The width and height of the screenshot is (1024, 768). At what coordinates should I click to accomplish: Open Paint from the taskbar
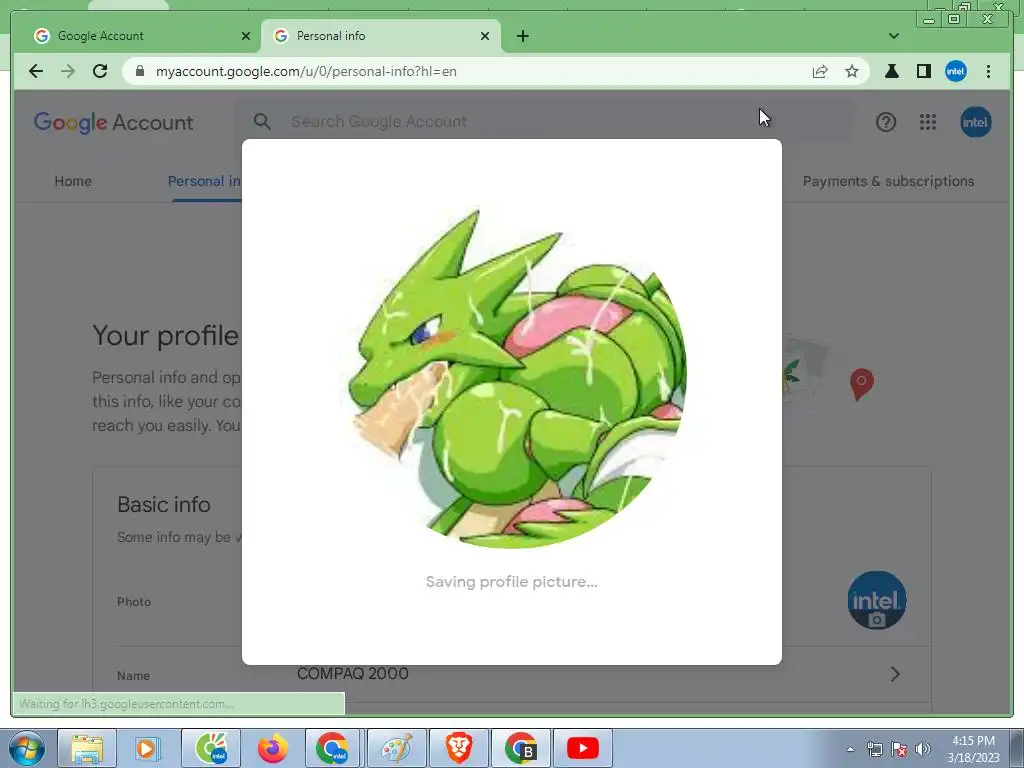click(x=396, y=748)
